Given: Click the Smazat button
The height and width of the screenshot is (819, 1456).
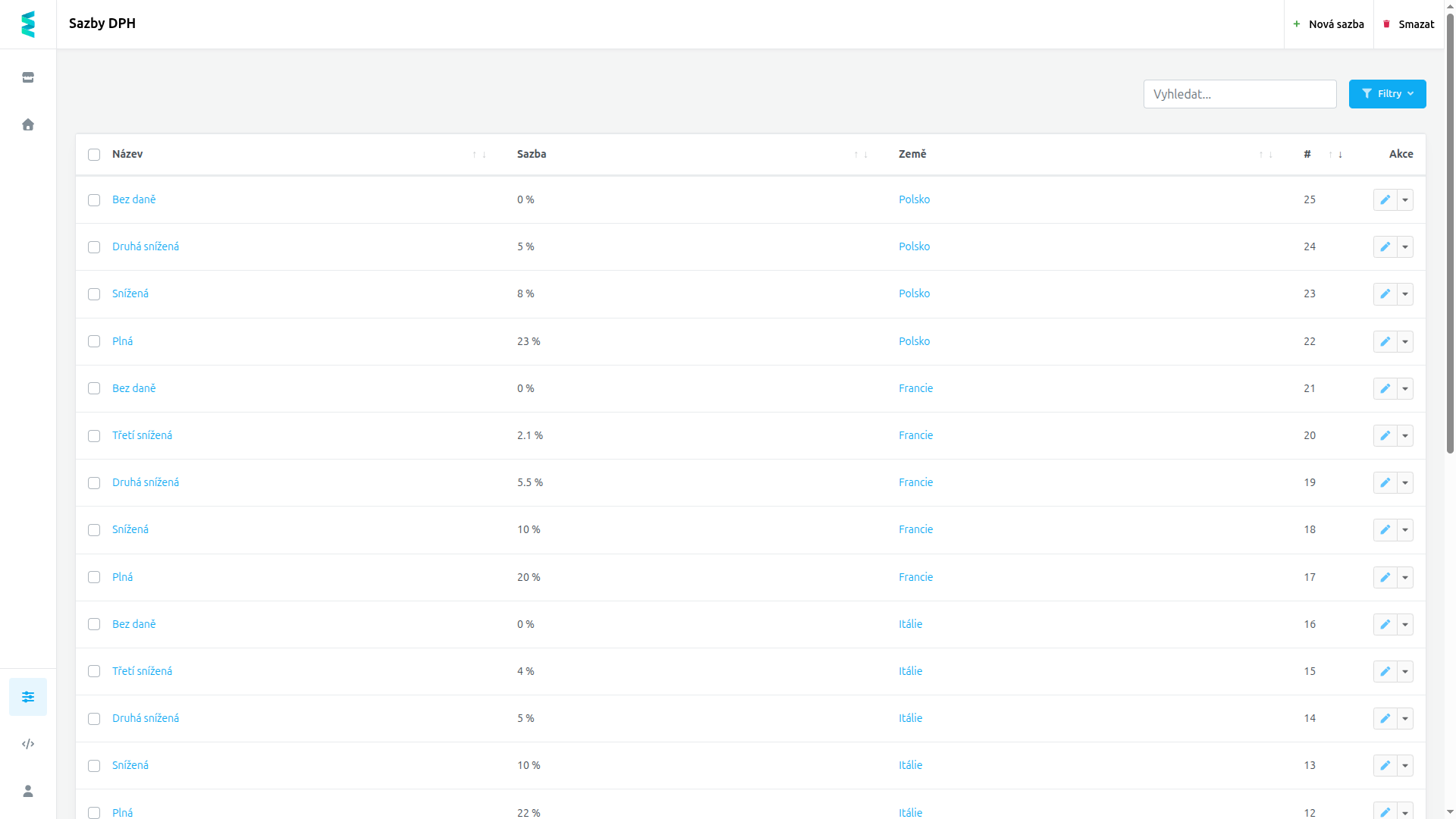Looking at the screenshot, I should (x=1409, y=24).
